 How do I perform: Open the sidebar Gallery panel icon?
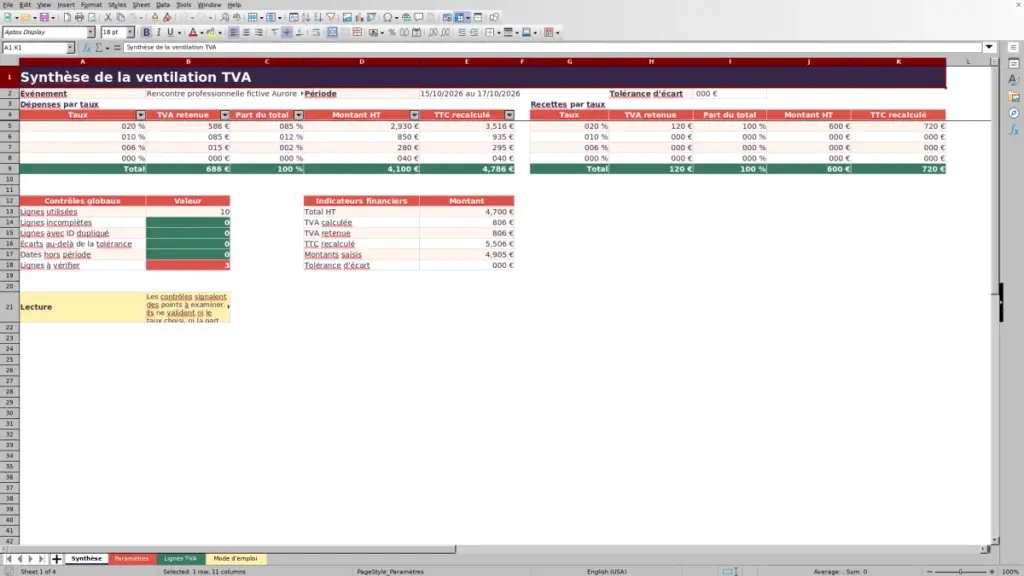(x=1014, y=97)
